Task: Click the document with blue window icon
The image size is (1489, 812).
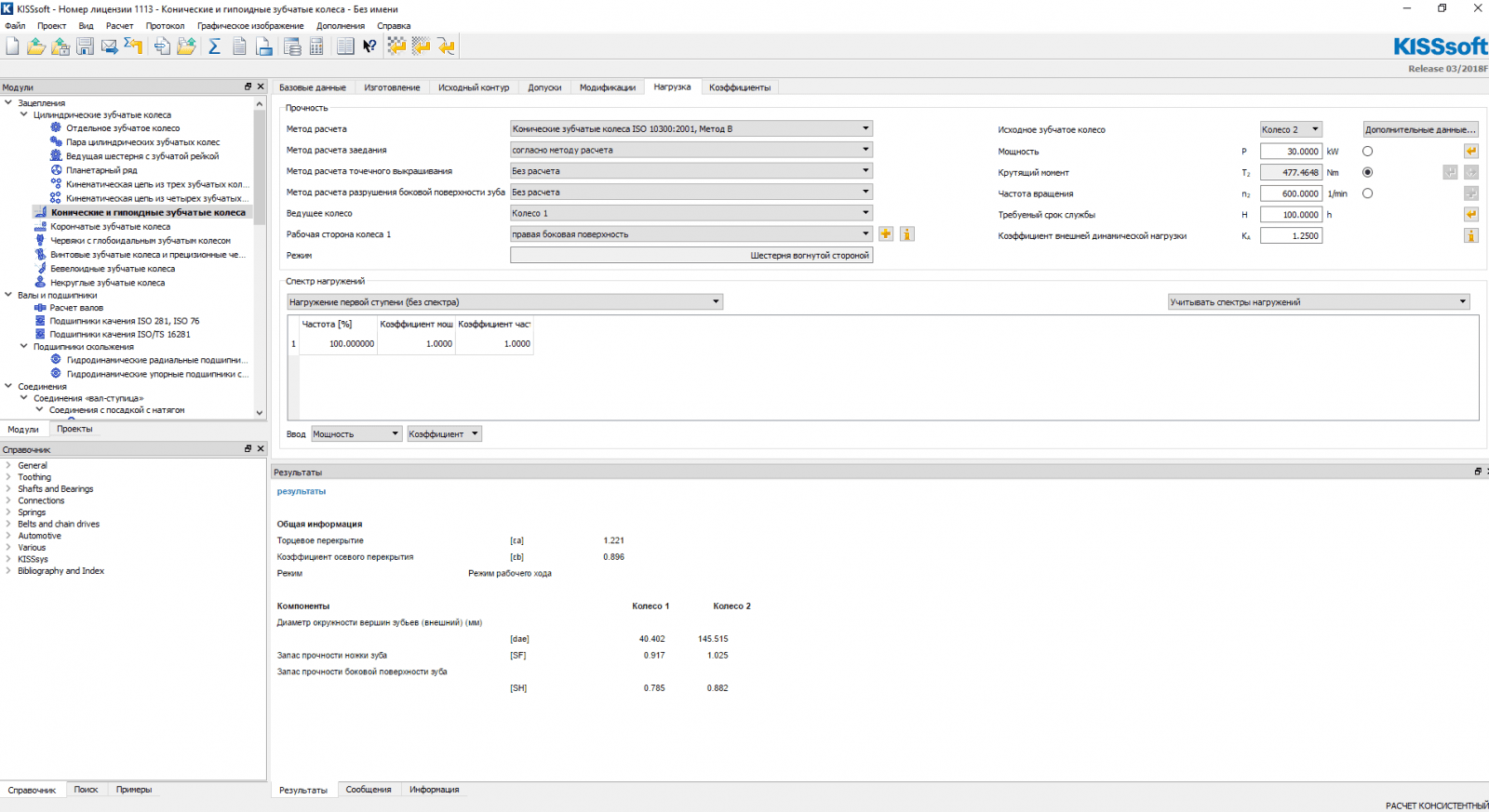Action: 264,47
